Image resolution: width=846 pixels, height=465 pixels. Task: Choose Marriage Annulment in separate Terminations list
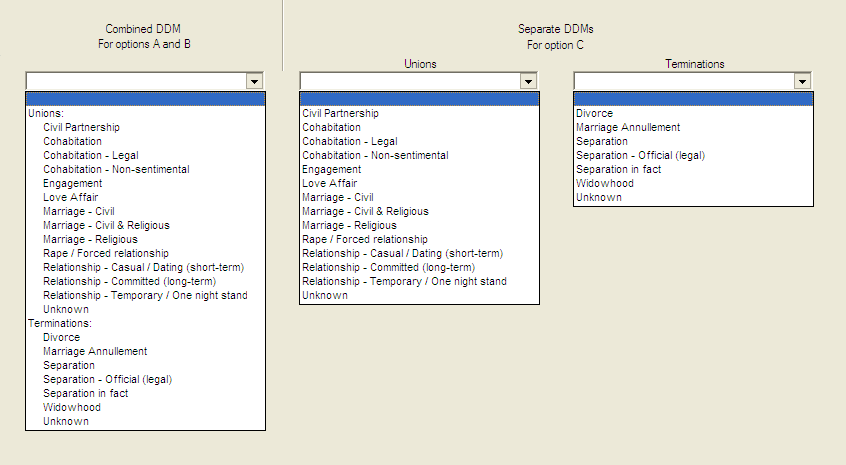[628, 127]
